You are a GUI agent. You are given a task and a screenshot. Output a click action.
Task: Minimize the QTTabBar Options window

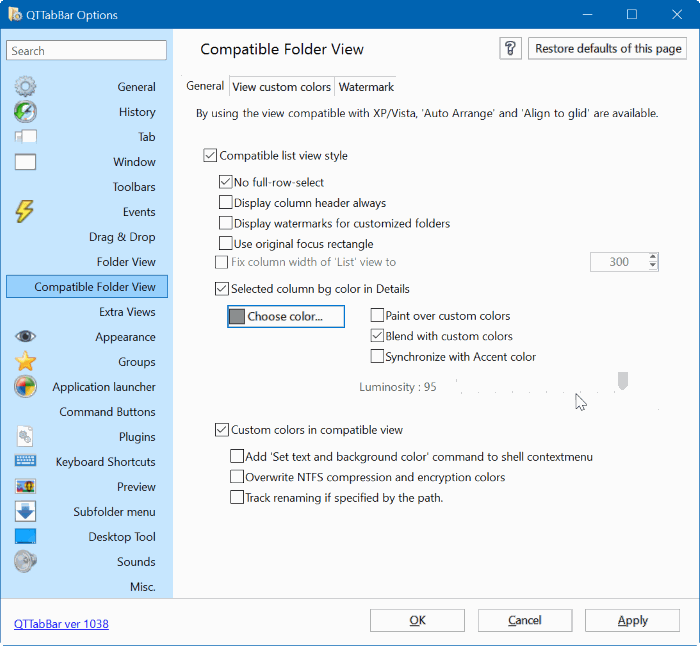click(x=588, y=14)
